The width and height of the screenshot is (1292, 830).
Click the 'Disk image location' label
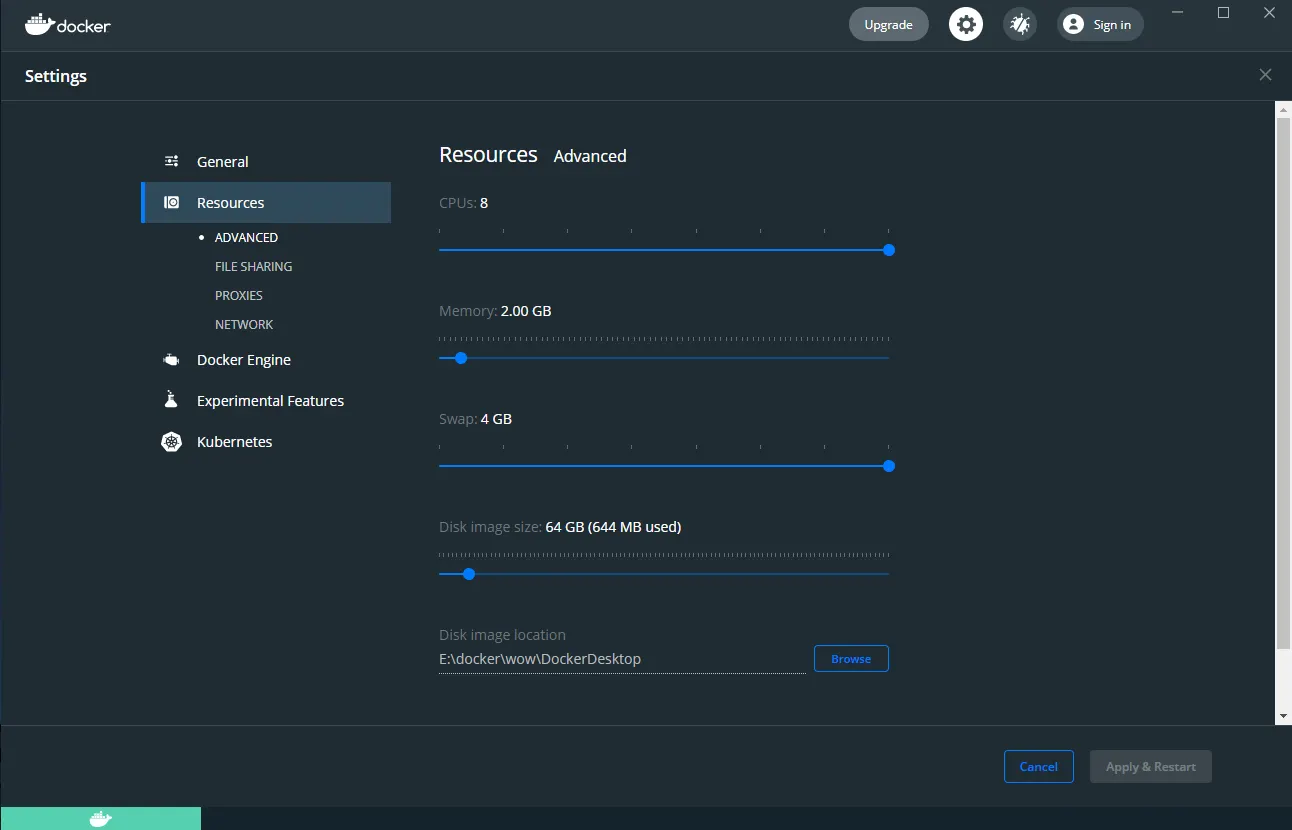click(502, 635)
